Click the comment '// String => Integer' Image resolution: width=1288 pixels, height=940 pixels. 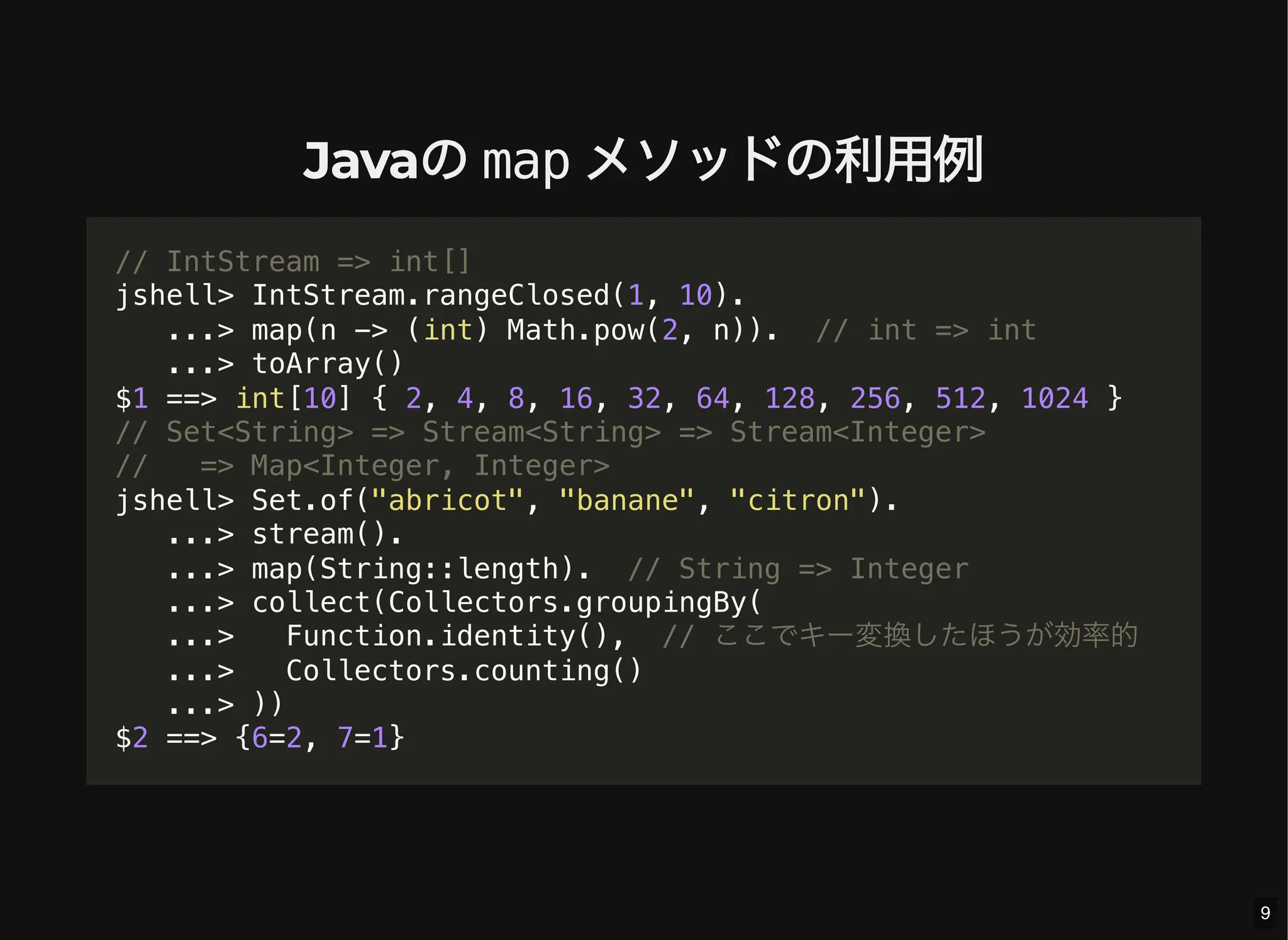(799, 569)
